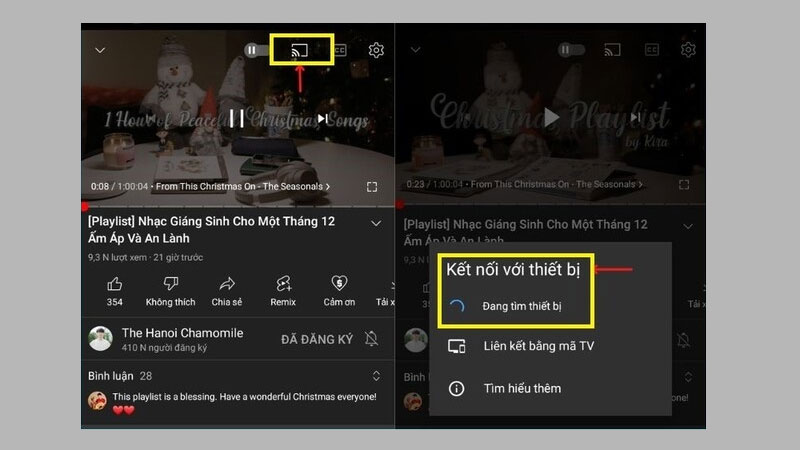The height and width of the screenshot is (450, 800).
Task: Open settings gear in left video player
Action: 376,50
